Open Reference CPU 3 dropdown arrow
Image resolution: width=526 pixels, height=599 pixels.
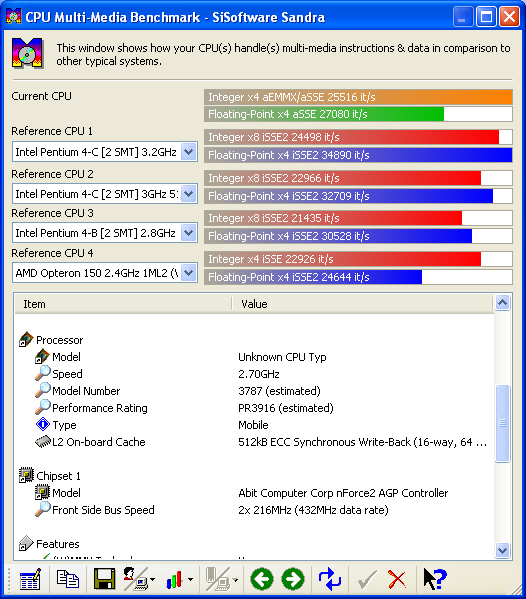pyautogui.click(x=188, y=233)
